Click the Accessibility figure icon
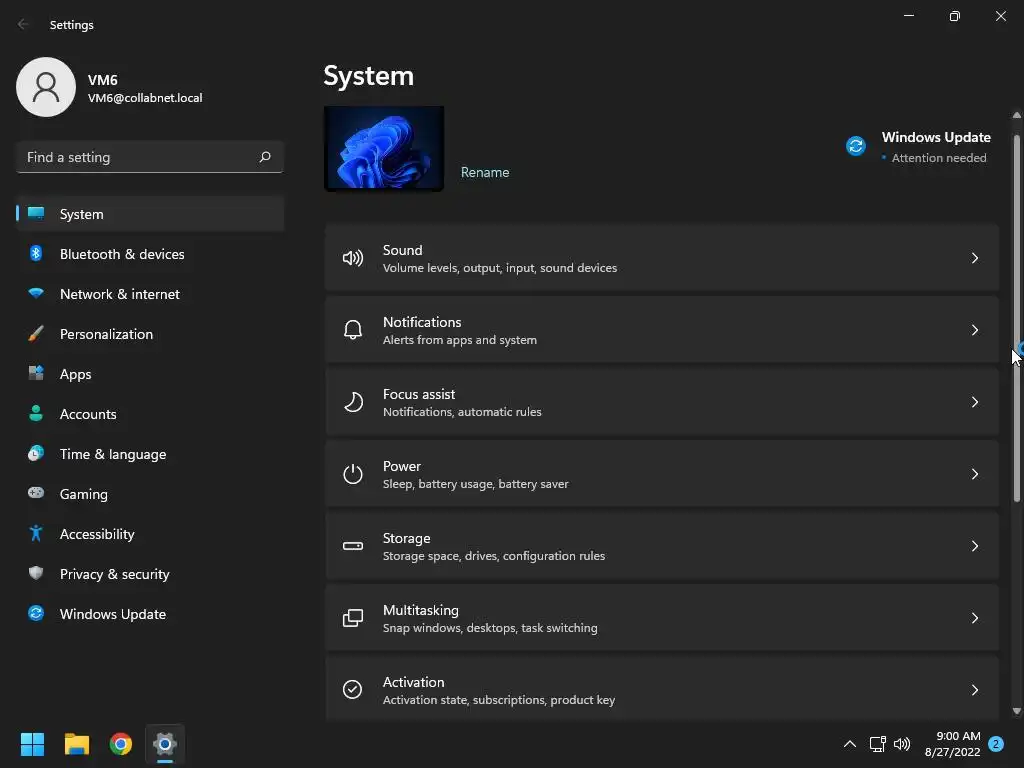Screen dimensions: 1024x768 pos(36,534)
